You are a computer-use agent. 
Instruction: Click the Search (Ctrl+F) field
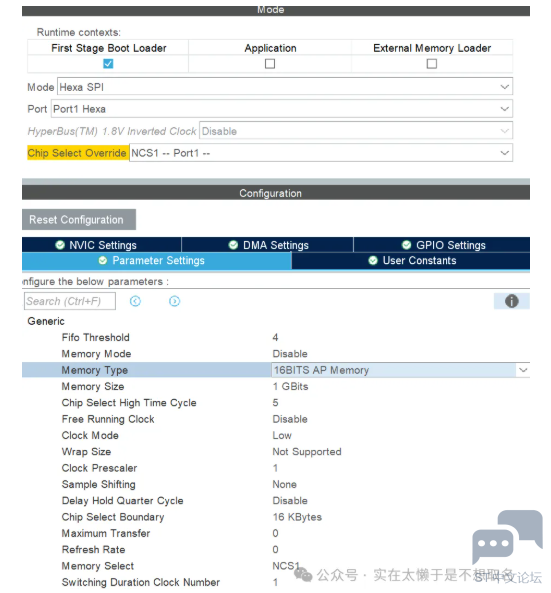click(x=70, y=301)
